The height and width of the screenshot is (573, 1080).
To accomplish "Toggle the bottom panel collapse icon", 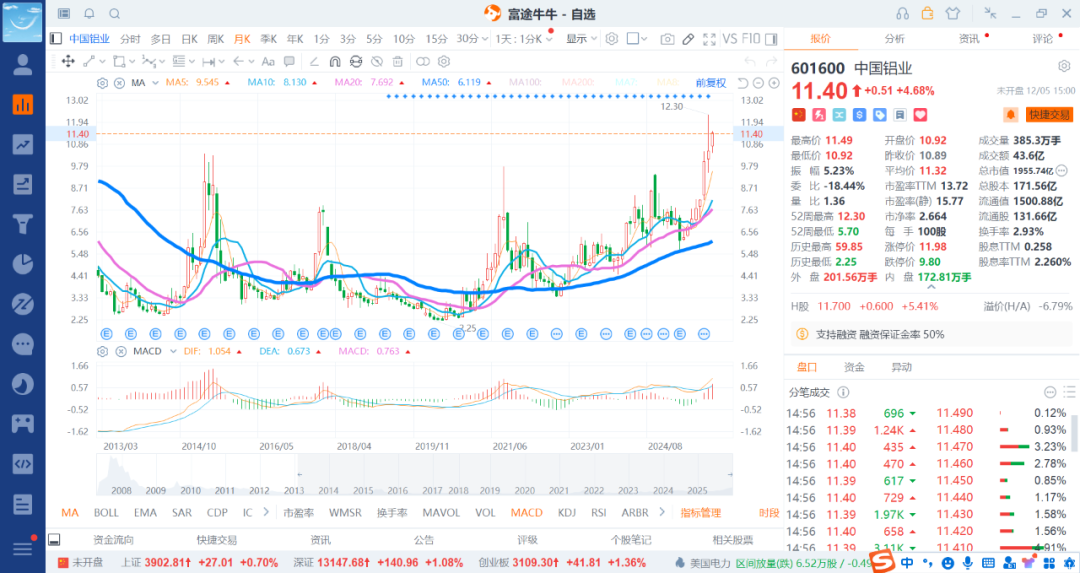I will coord(54,540).
